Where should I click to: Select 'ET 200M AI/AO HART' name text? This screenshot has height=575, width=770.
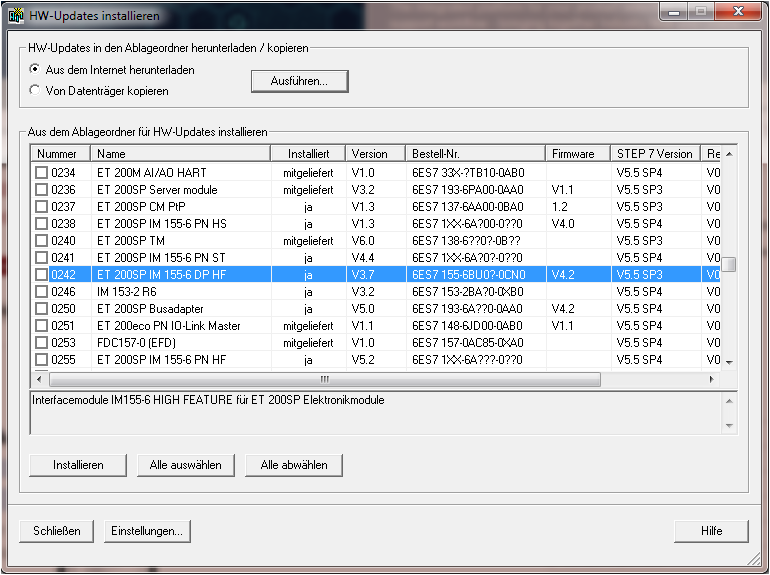click(152, 173)
